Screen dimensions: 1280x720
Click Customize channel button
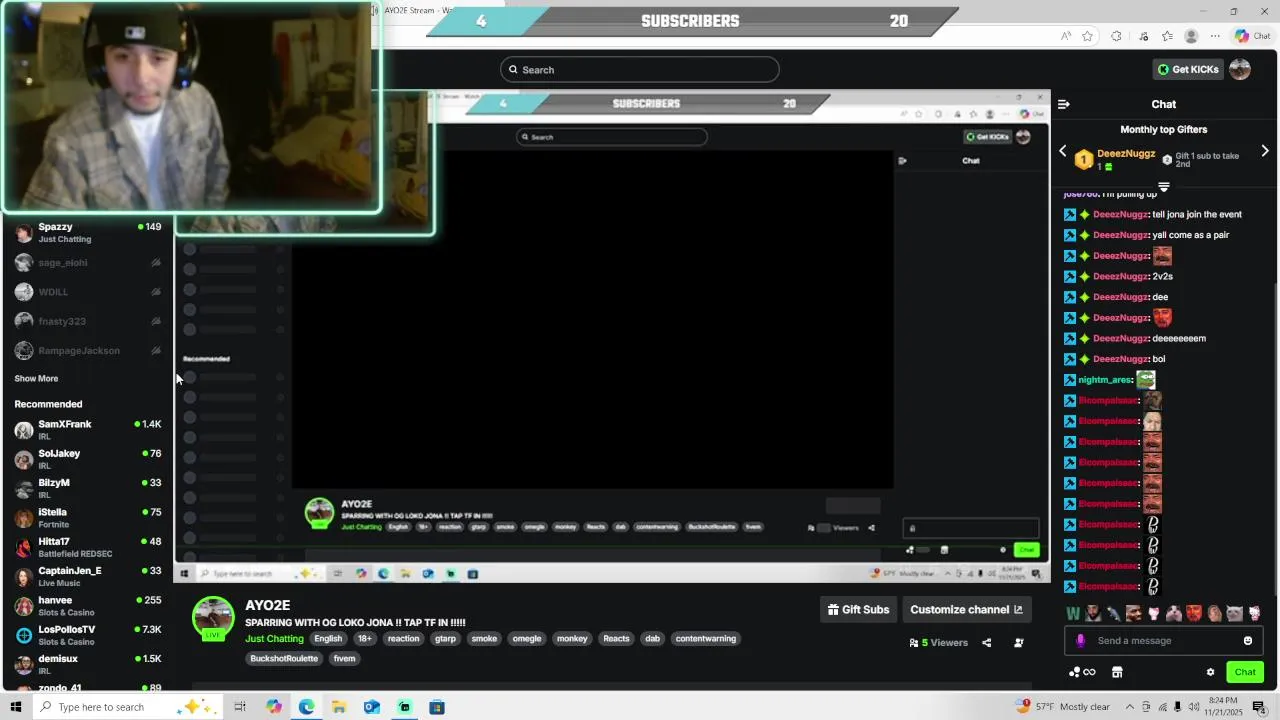pos(966,609)
